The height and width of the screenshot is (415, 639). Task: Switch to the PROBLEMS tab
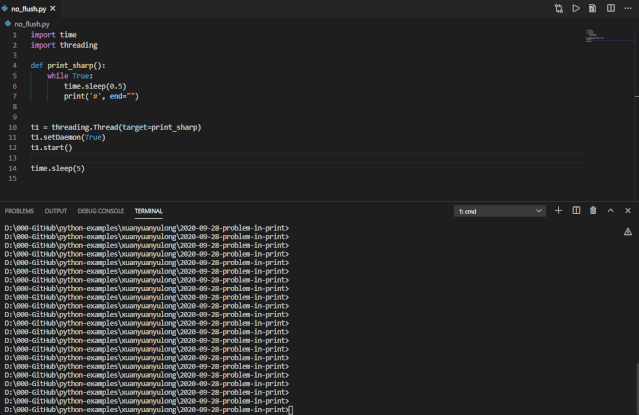pos(19,211)
